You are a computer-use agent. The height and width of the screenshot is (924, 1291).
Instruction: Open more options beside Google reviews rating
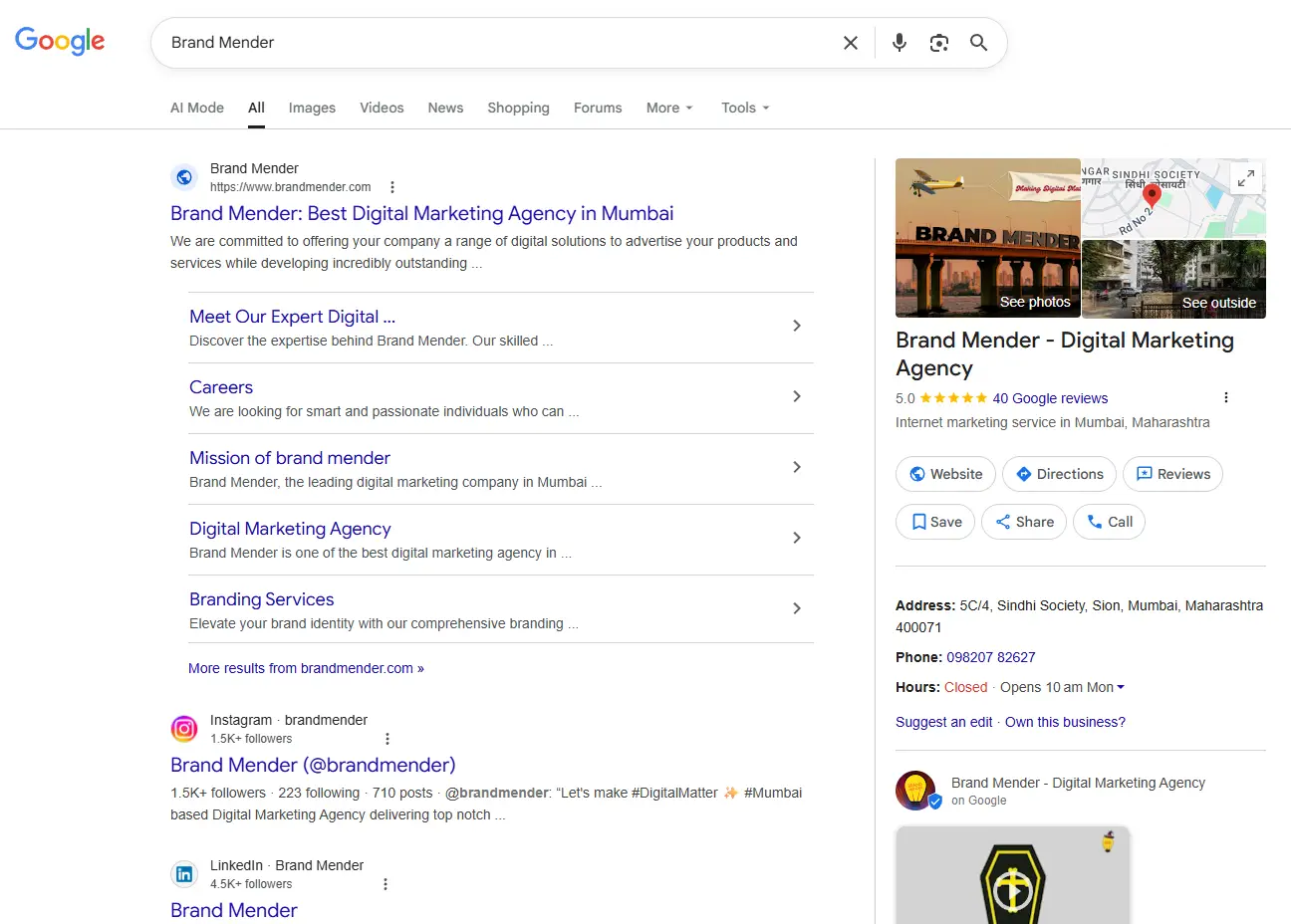tap(1225, 397)
